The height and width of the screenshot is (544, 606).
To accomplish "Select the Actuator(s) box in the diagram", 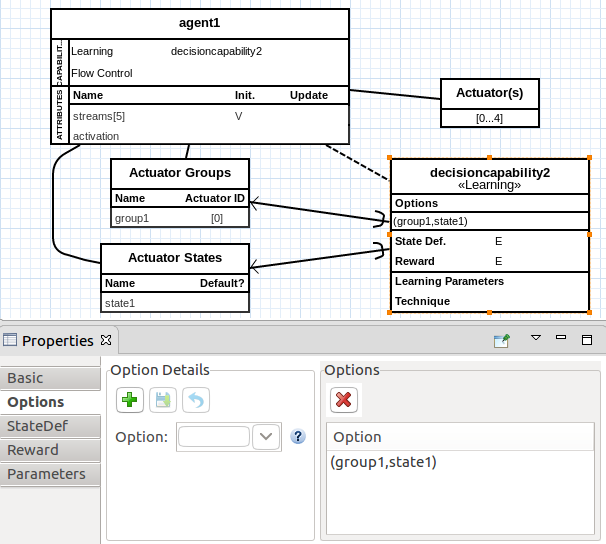I will [x=490, y=93].
